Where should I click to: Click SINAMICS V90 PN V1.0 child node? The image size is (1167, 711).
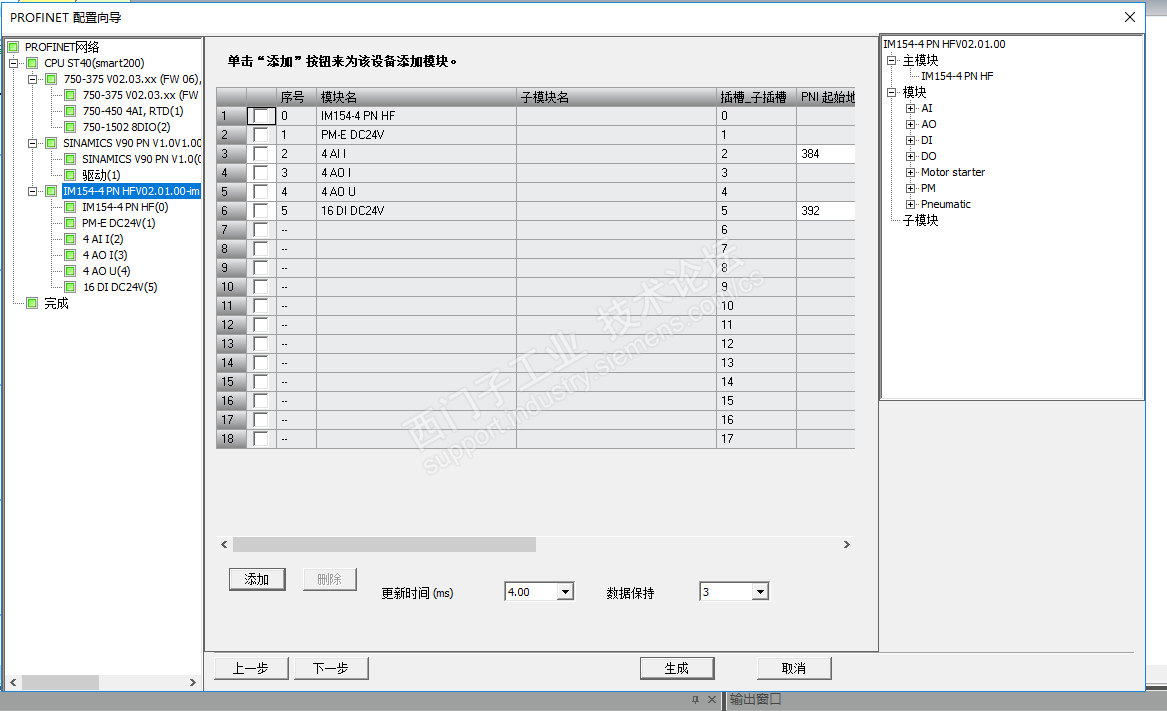[141, 159]
